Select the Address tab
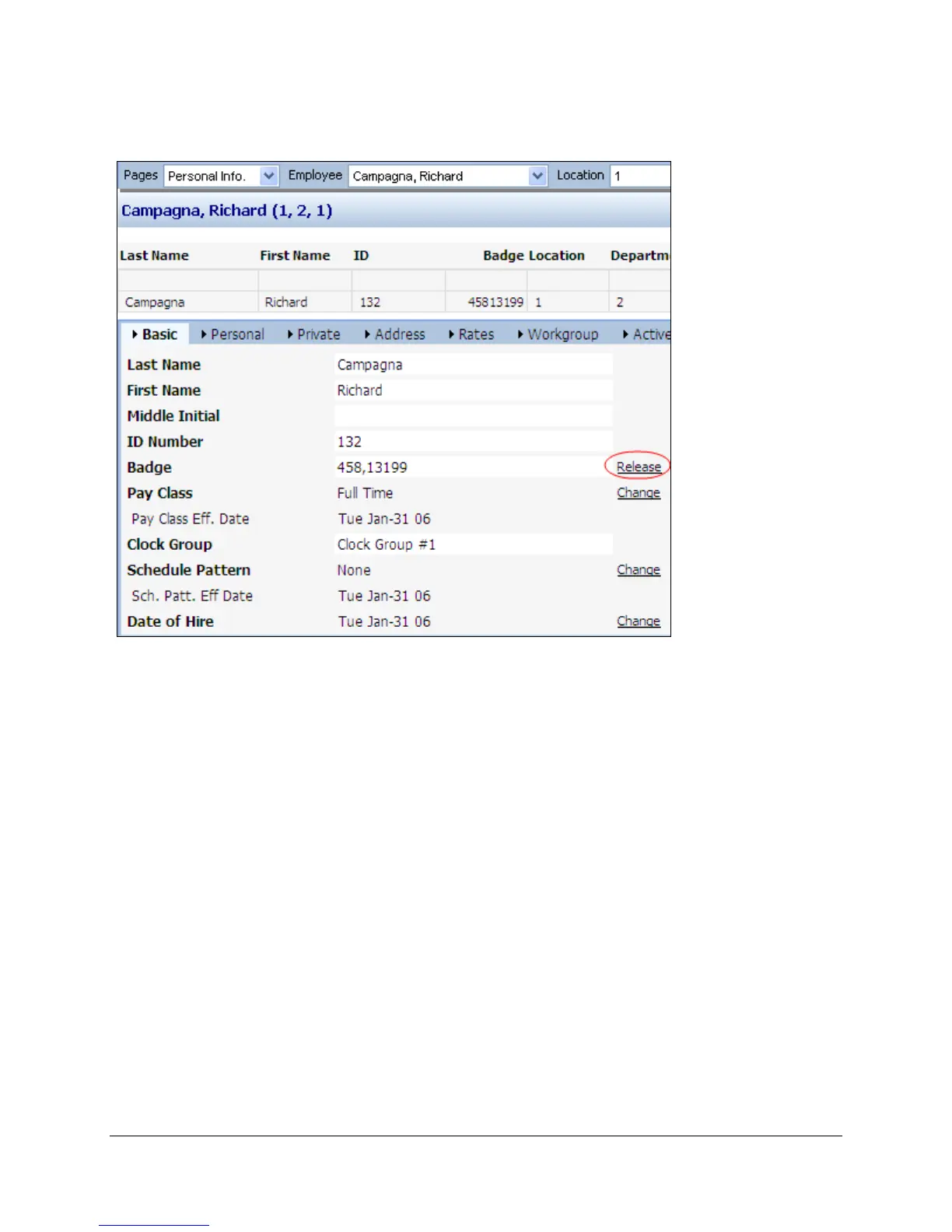Image resolution: width=952 pixels, height=1232 pixels. coord(395,334)
